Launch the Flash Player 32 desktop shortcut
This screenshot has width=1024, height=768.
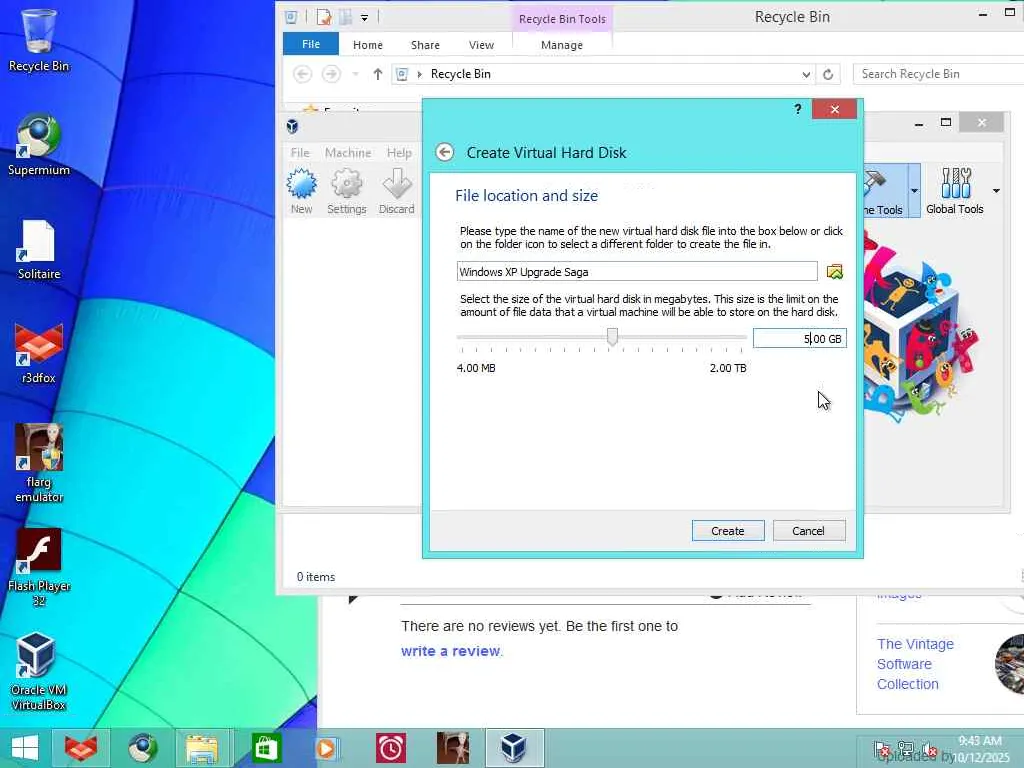[39, 568]
